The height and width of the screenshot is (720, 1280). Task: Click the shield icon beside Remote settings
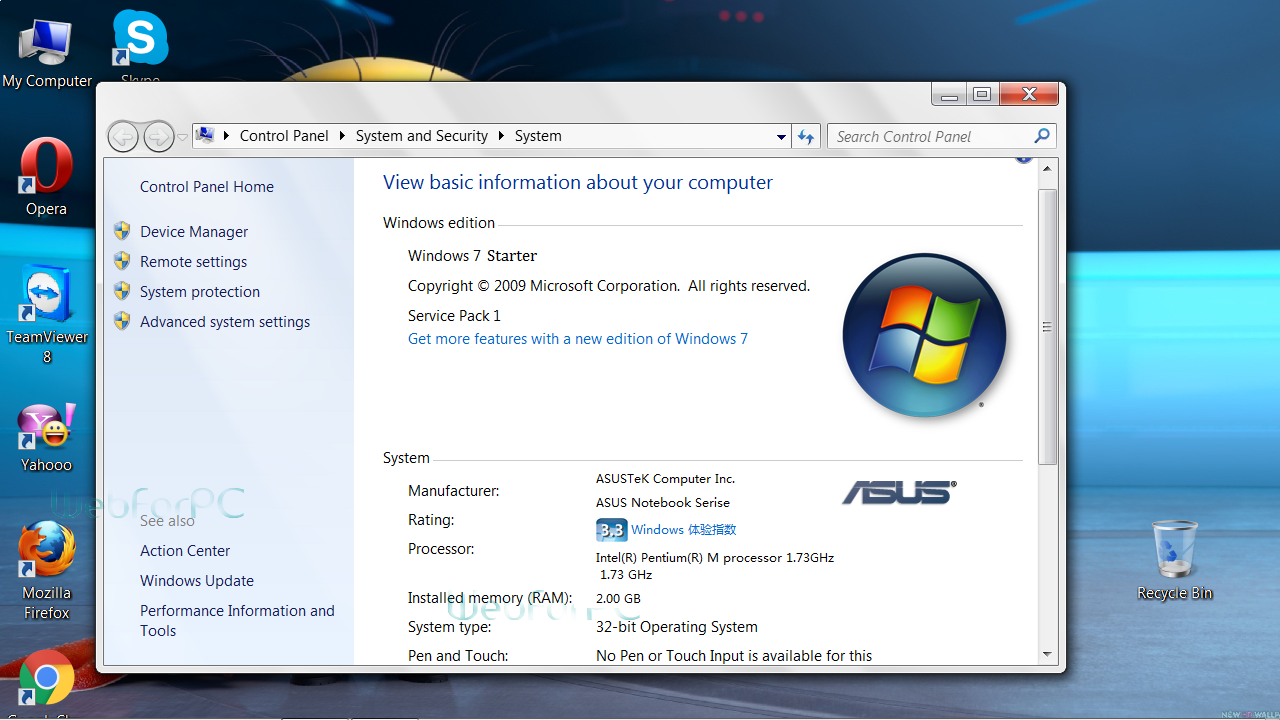122,261
